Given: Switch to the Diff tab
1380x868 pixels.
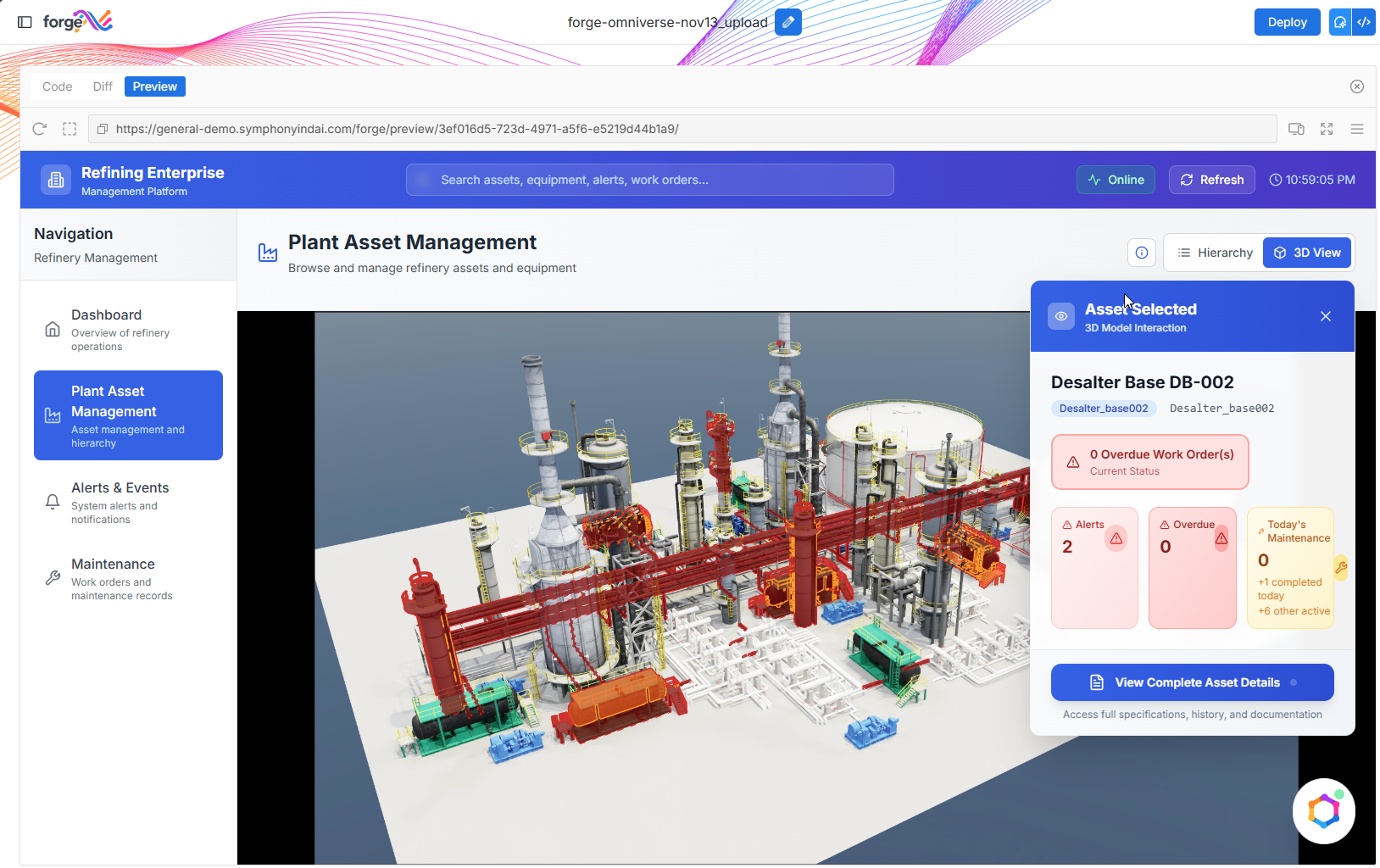Looking at the screenshot, I should click(x=103, y=86).
